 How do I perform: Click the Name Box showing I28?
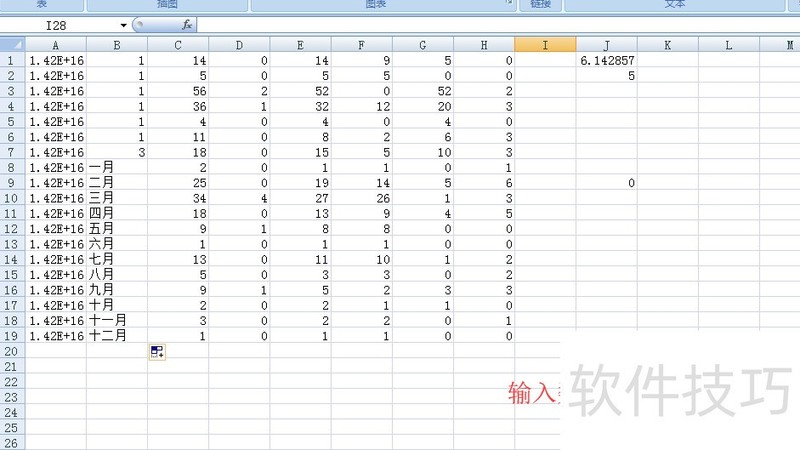tap(60, 24)
